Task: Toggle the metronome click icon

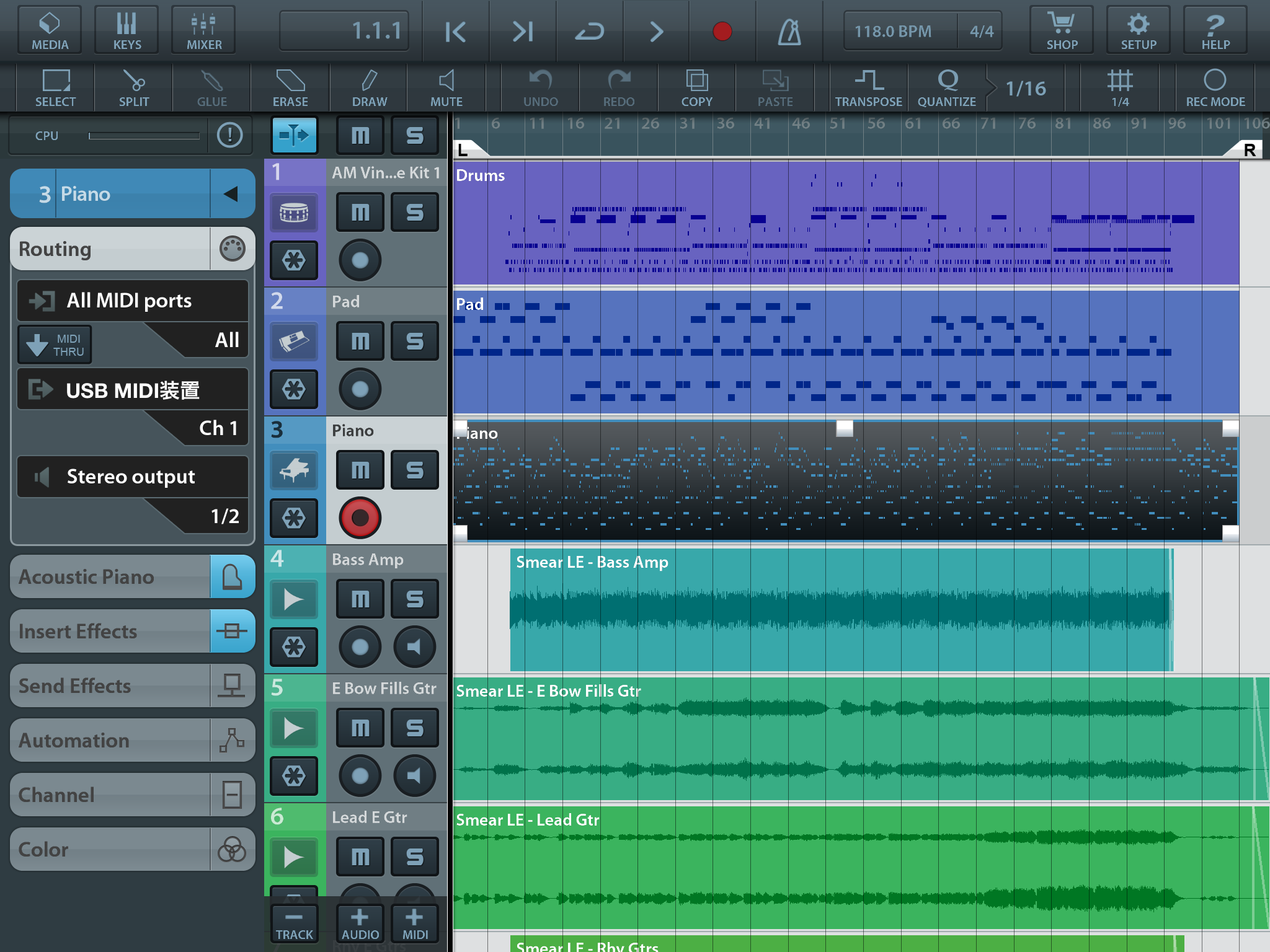Action: 789,31
